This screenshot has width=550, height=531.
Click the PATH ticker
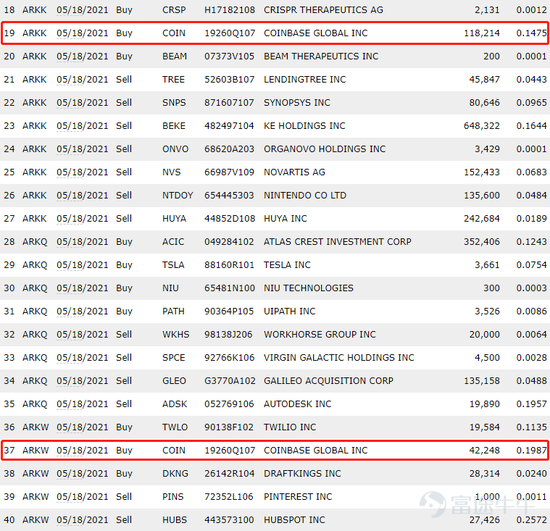pos(173,311)
